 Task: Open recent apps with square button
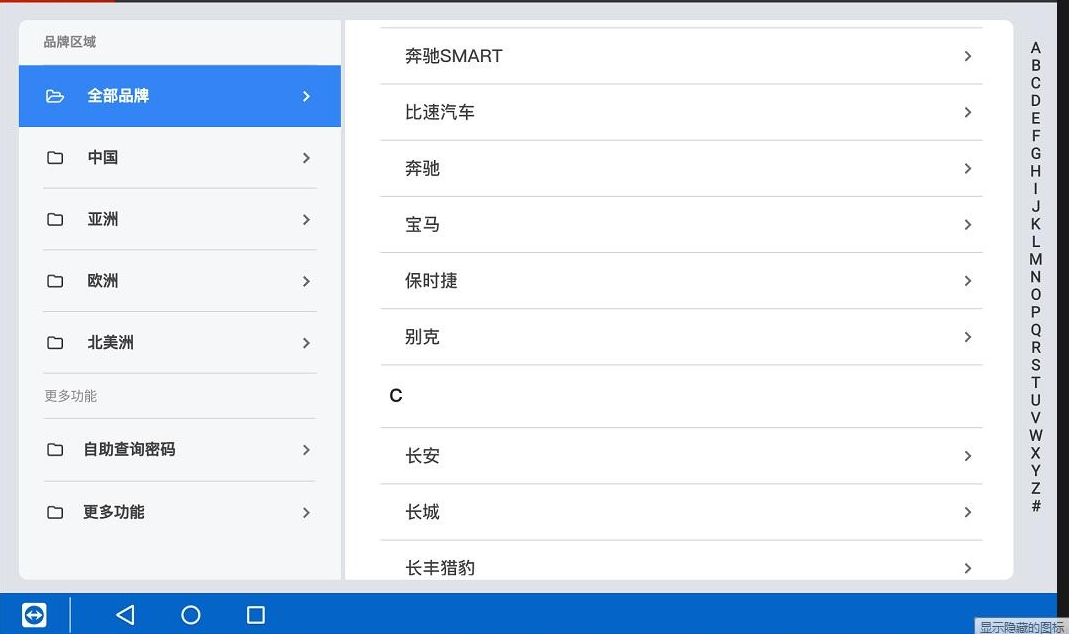255,615
